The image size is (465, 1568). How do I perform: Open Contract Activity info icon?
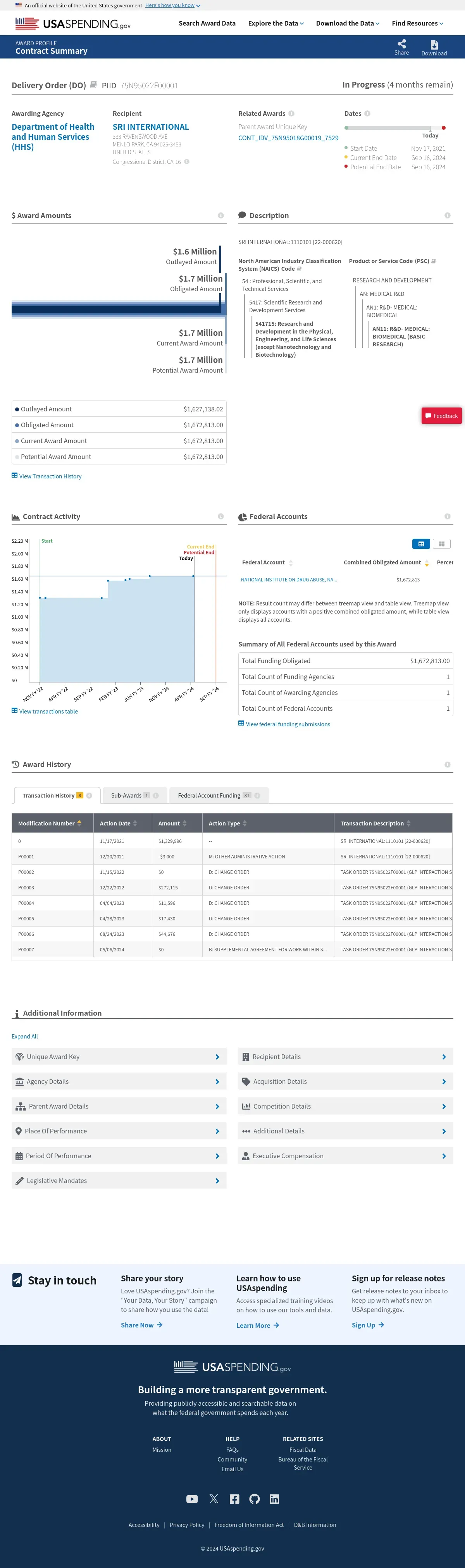[x=221, y=516]
